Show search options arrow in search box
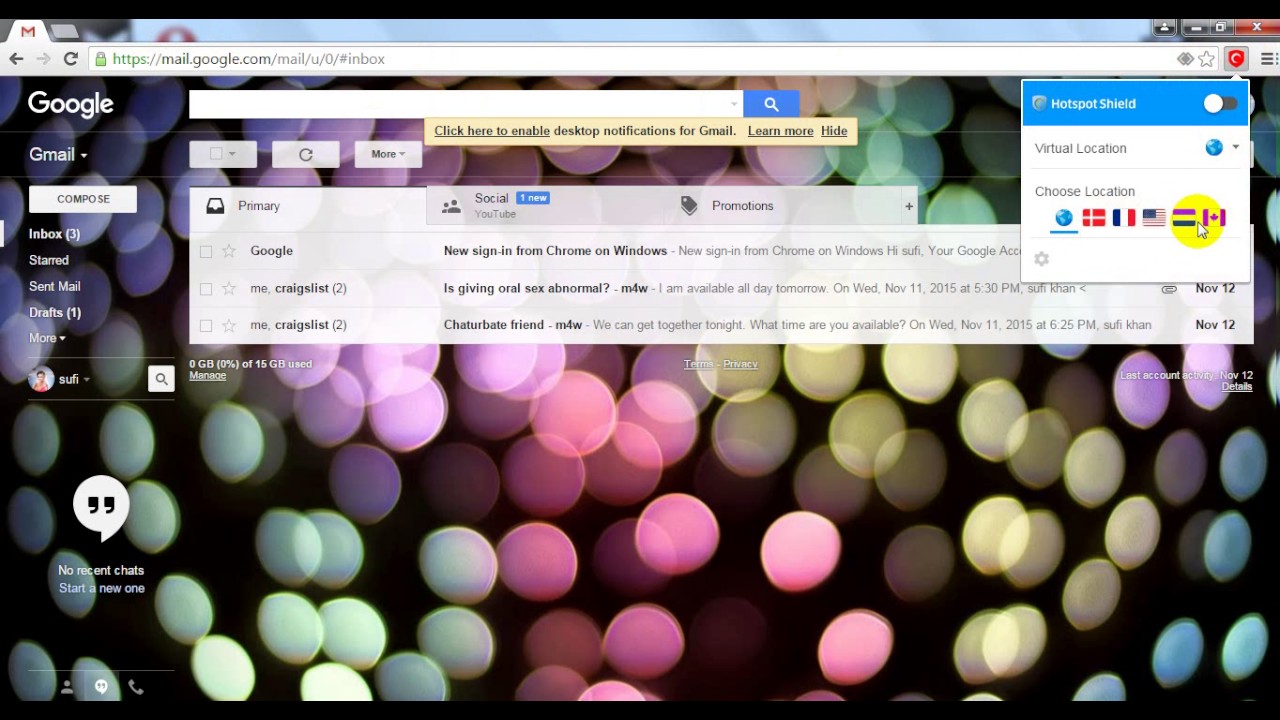The width and height of the screenshot is (1280, 720). tap(734, 104)
